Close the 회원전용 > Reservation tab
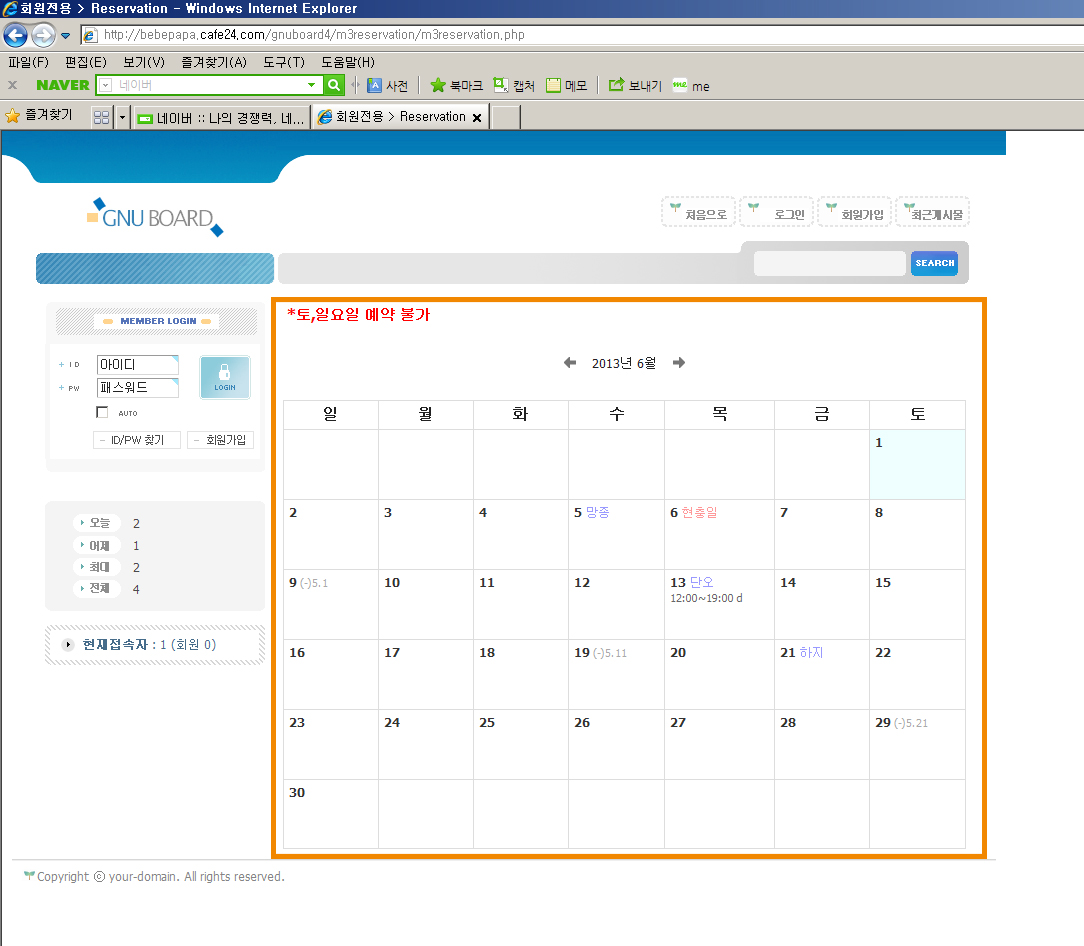1084x946 pixels. (476, 118)
